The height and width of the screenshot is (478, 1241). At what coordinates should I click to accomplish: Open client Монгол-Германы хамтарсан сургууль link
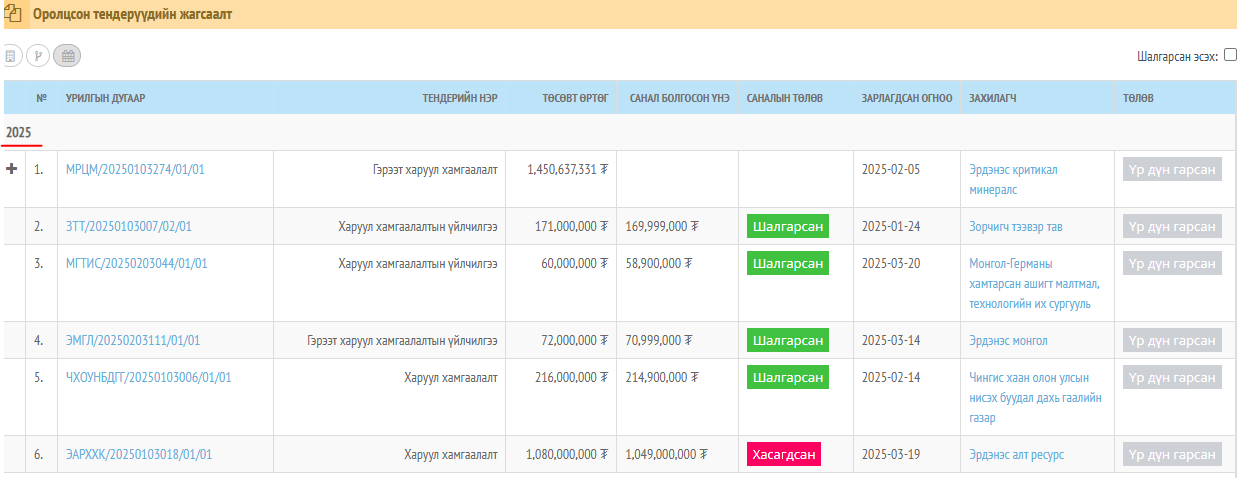(1035, 283)
